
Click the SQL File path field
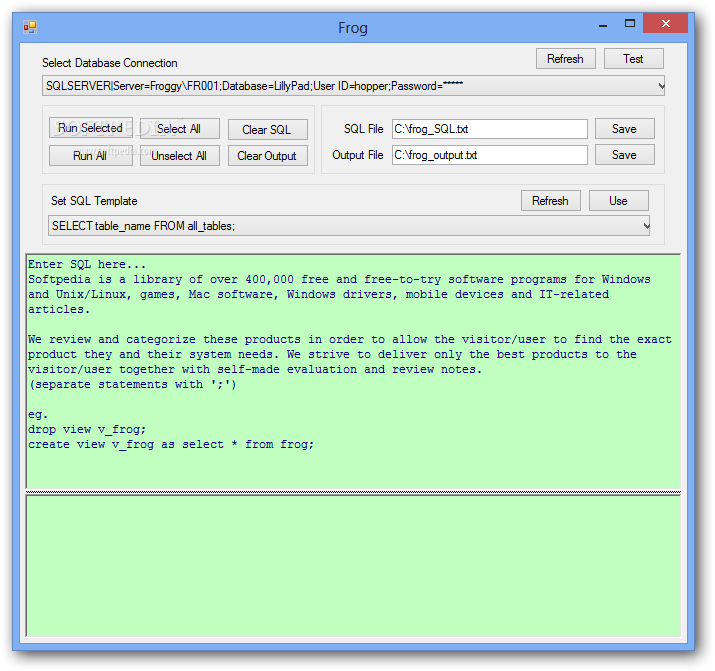490,129
